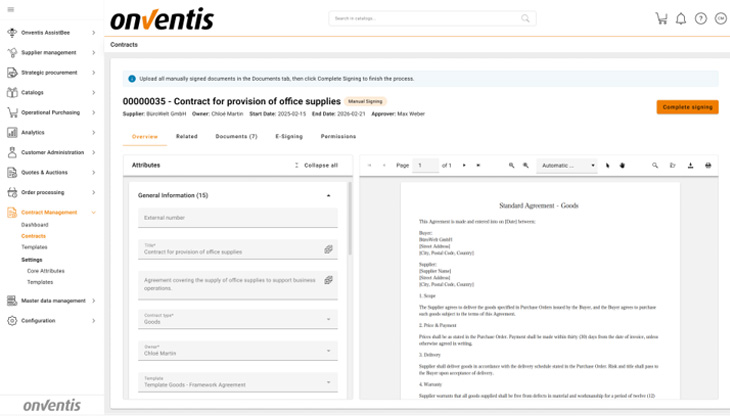Click the Complete signing button

coord(687,107)
